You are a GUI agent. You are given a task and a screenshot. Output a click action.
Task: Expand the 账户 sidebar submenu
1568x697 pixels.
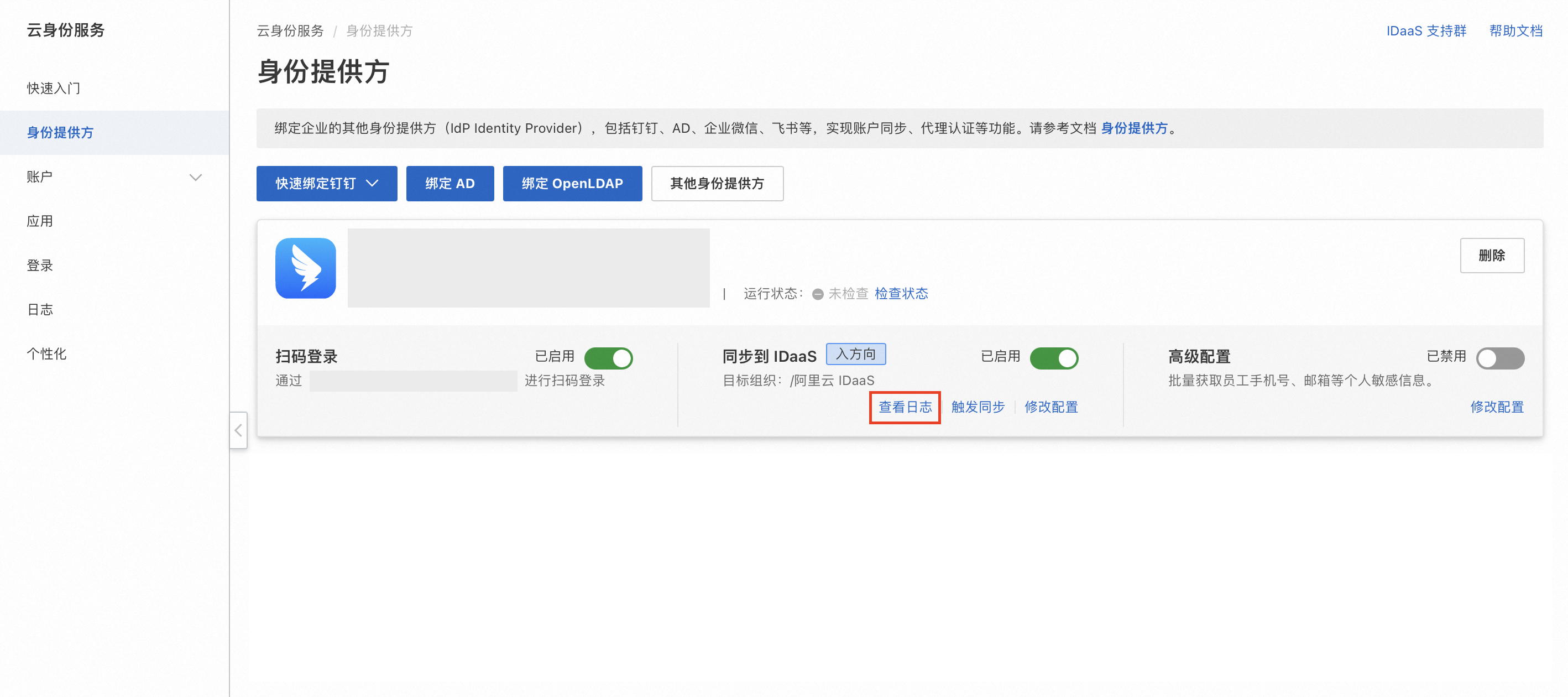pos(195,178)
